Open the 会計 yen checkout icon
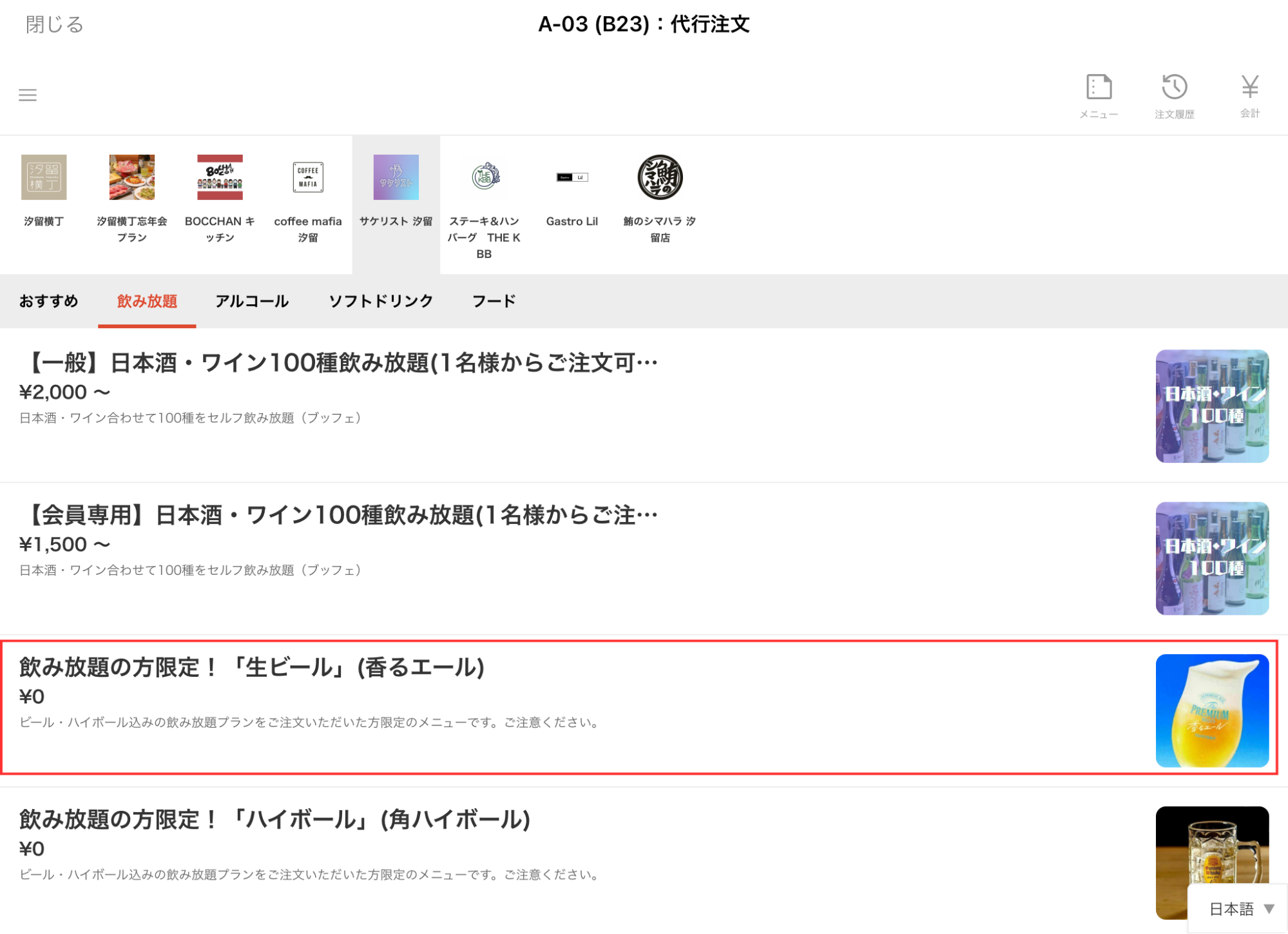Viewport: 1288px width, 934px height. (x=1249, y=95)
